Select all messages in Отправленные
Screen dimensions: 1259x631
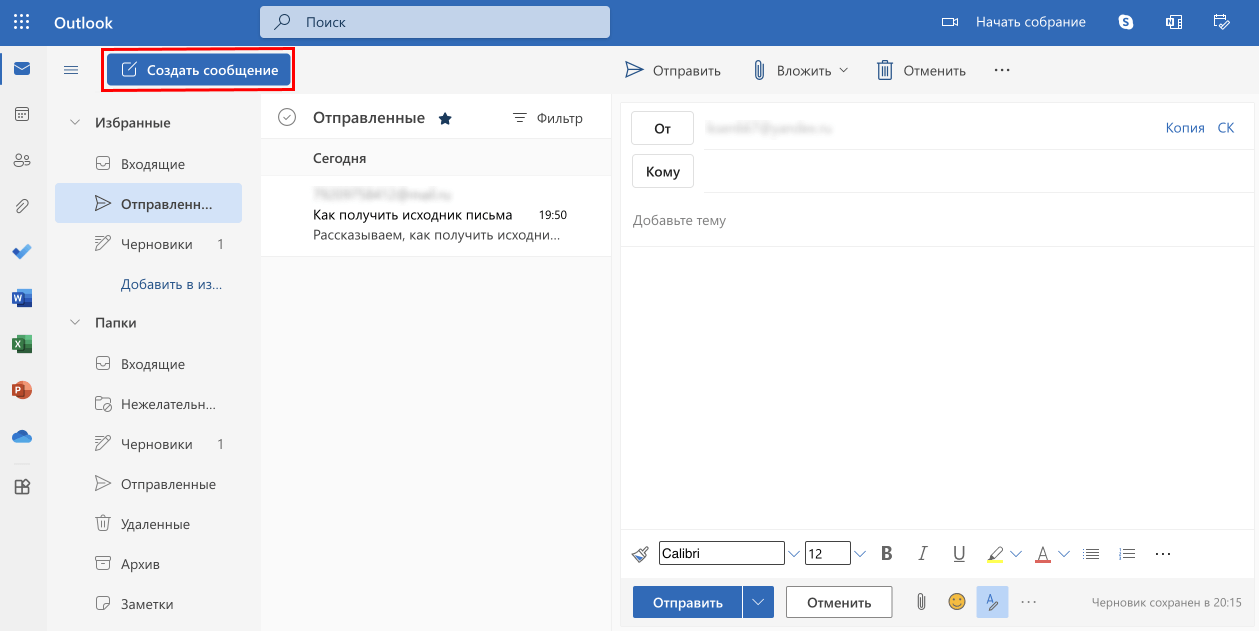pos(287,117)
